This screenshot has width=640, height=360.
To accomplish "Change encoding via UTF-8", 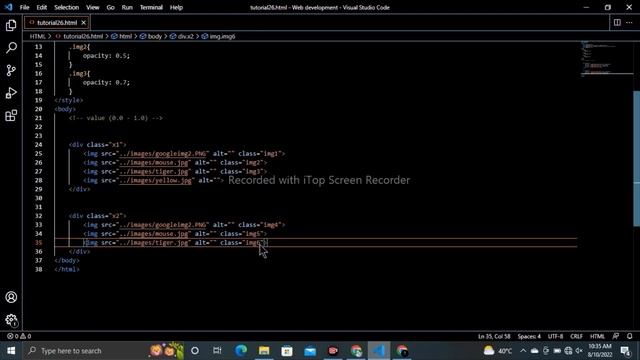I will coord(555,336).
